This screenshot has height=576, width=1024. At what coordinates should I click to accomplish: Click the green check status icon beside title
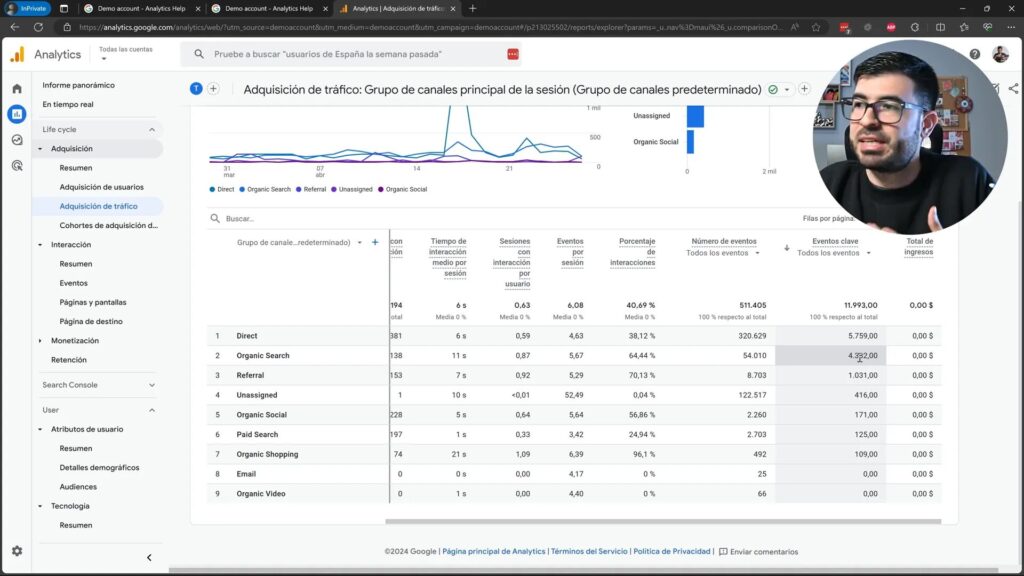(773, 89)
